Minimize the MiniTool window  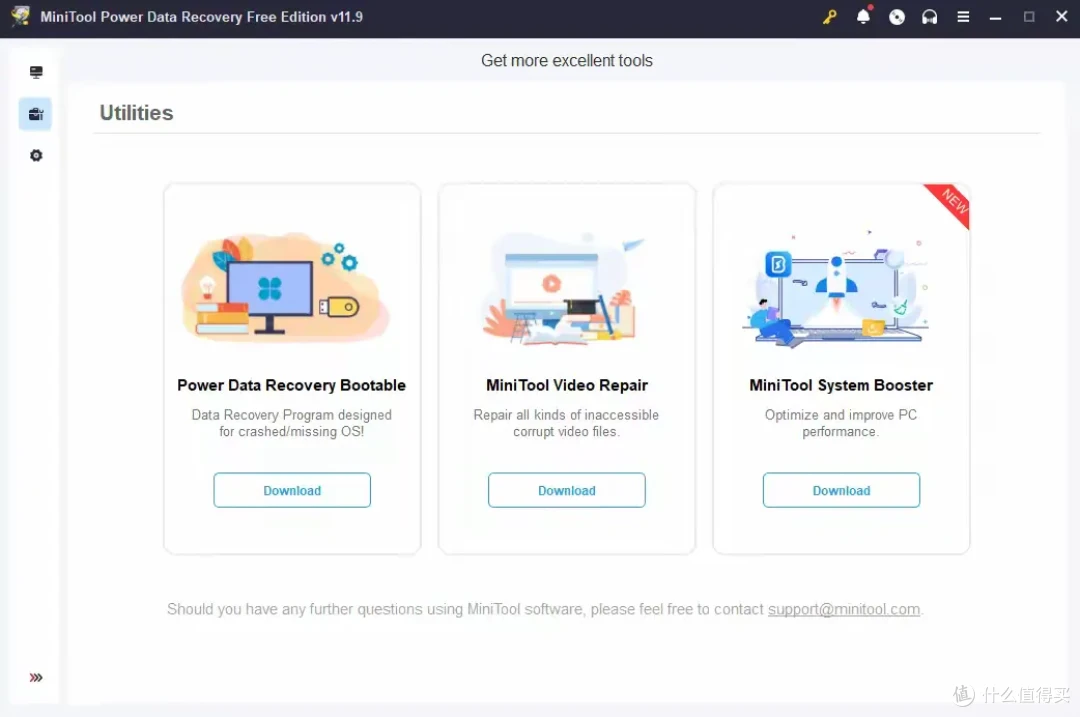[995, 17]
